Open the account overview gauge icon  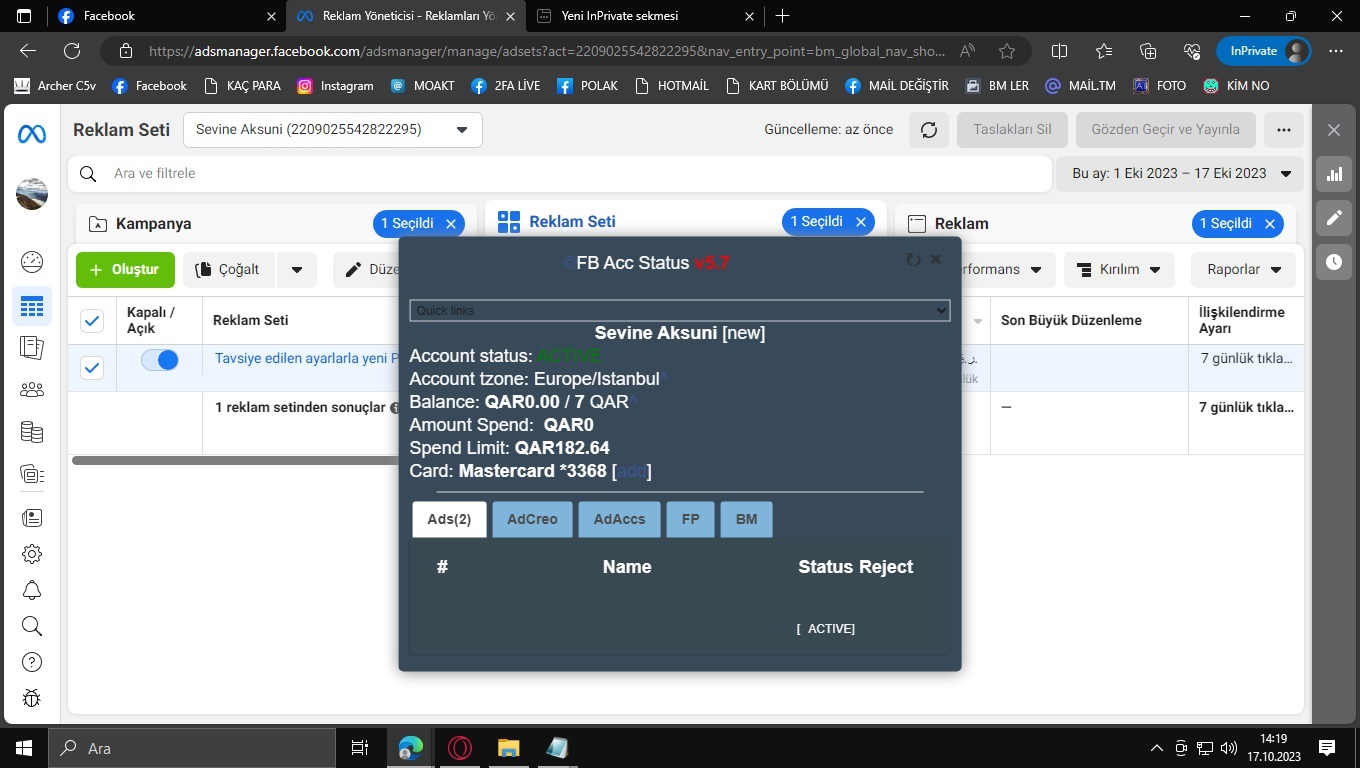pos(32,262)
